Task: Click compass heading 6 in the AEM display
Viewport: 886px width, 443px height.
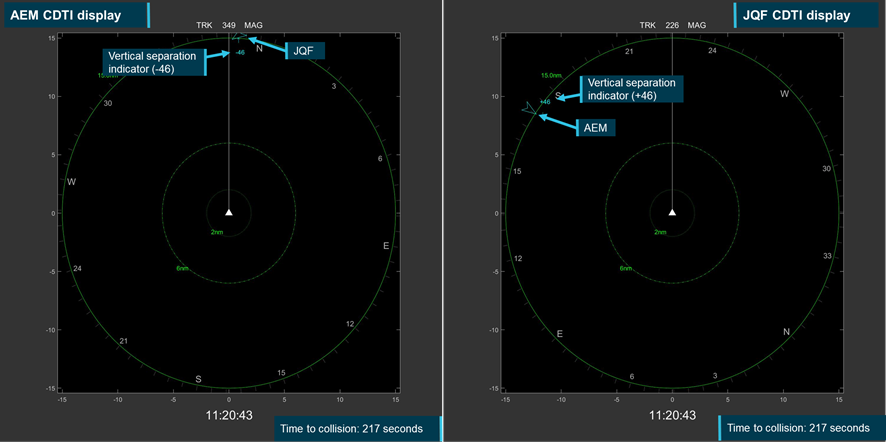Action: (380, 159)
